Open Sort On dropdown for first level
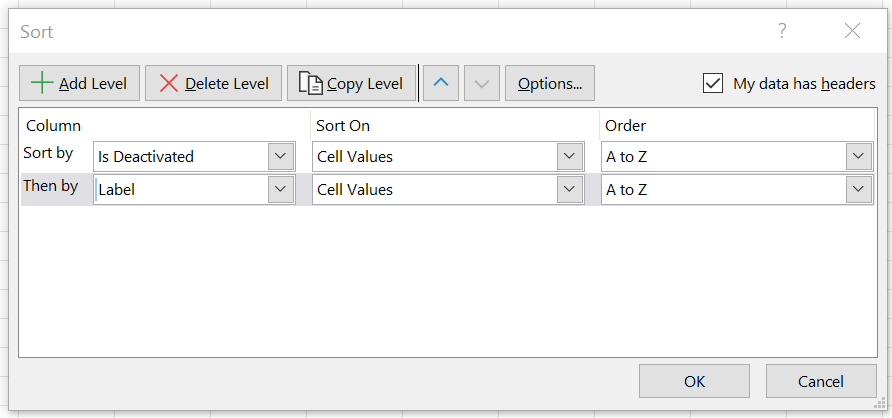 point(569,156)
